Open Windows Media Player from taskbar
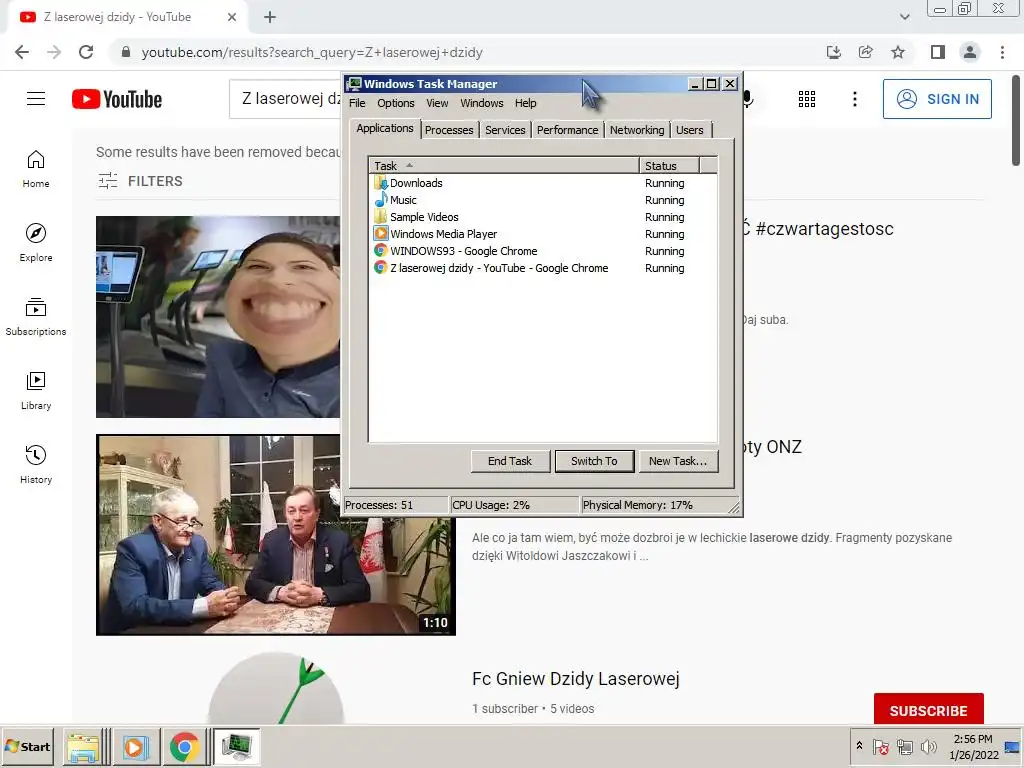 click(x=135, y=746)
